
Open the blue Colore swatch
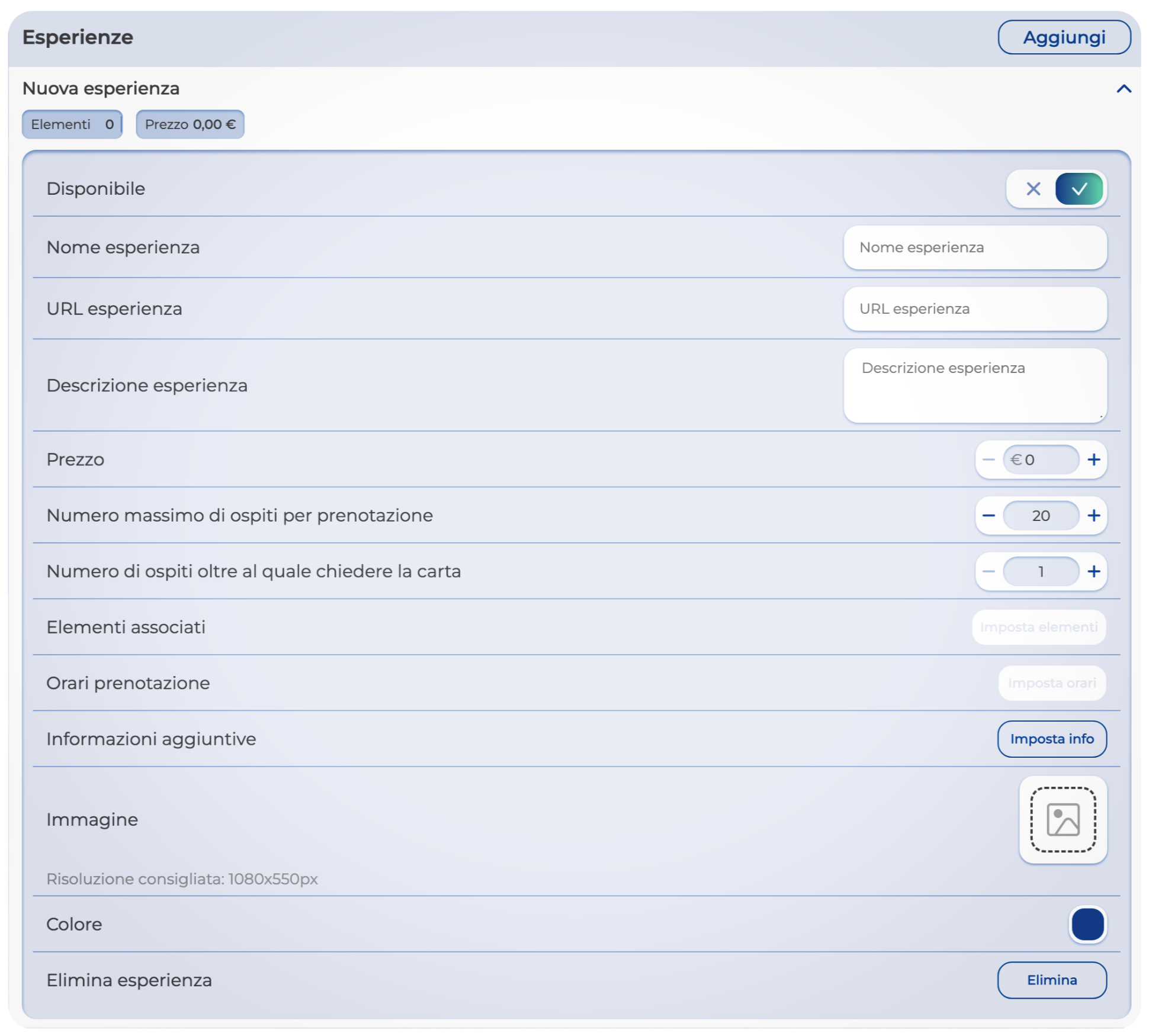[1087, 924]
